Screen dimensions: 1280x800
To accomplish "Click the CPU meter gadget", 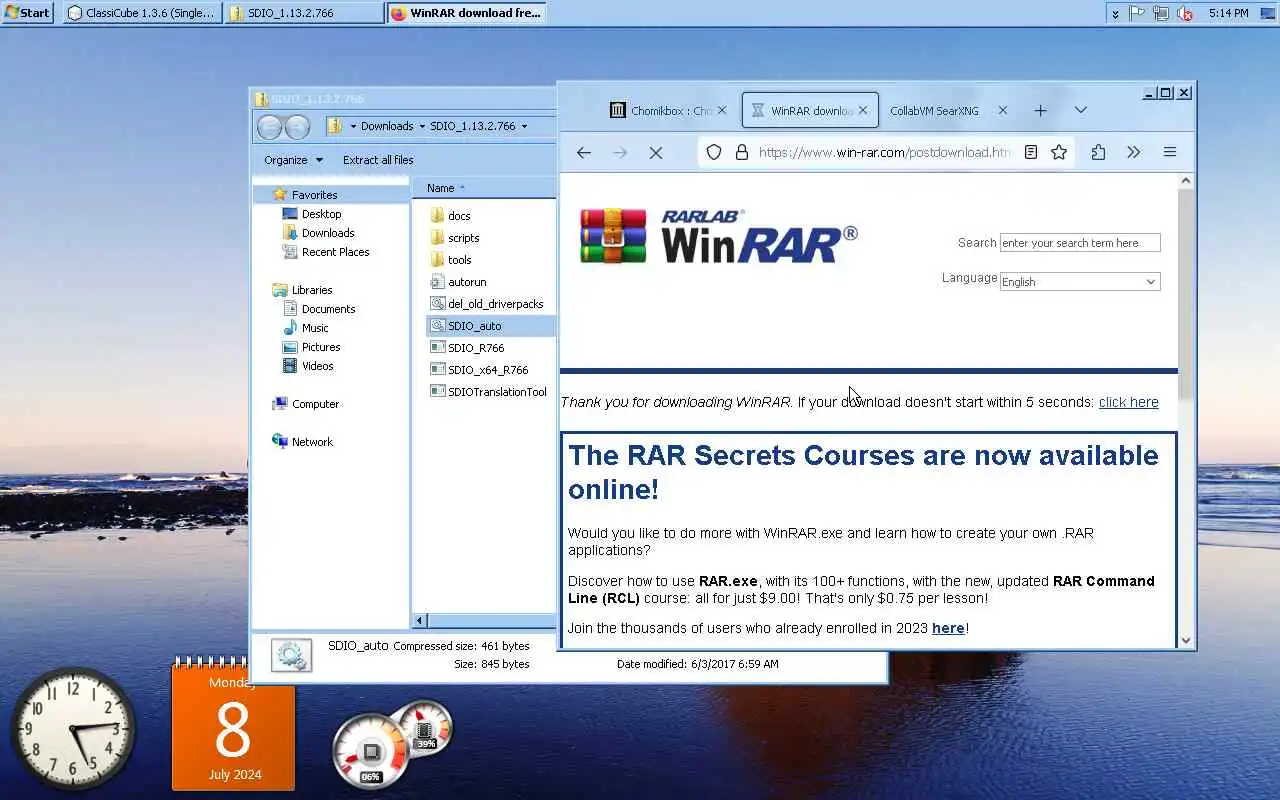I will [x=371, y=751].
